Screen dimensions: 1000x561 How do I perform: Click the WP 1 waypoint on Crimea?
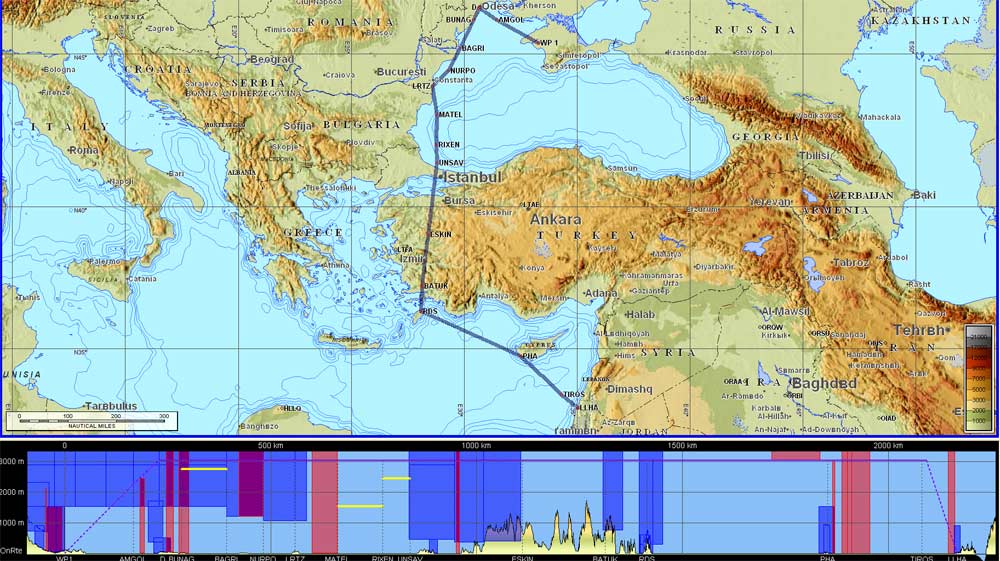point(547,42)
